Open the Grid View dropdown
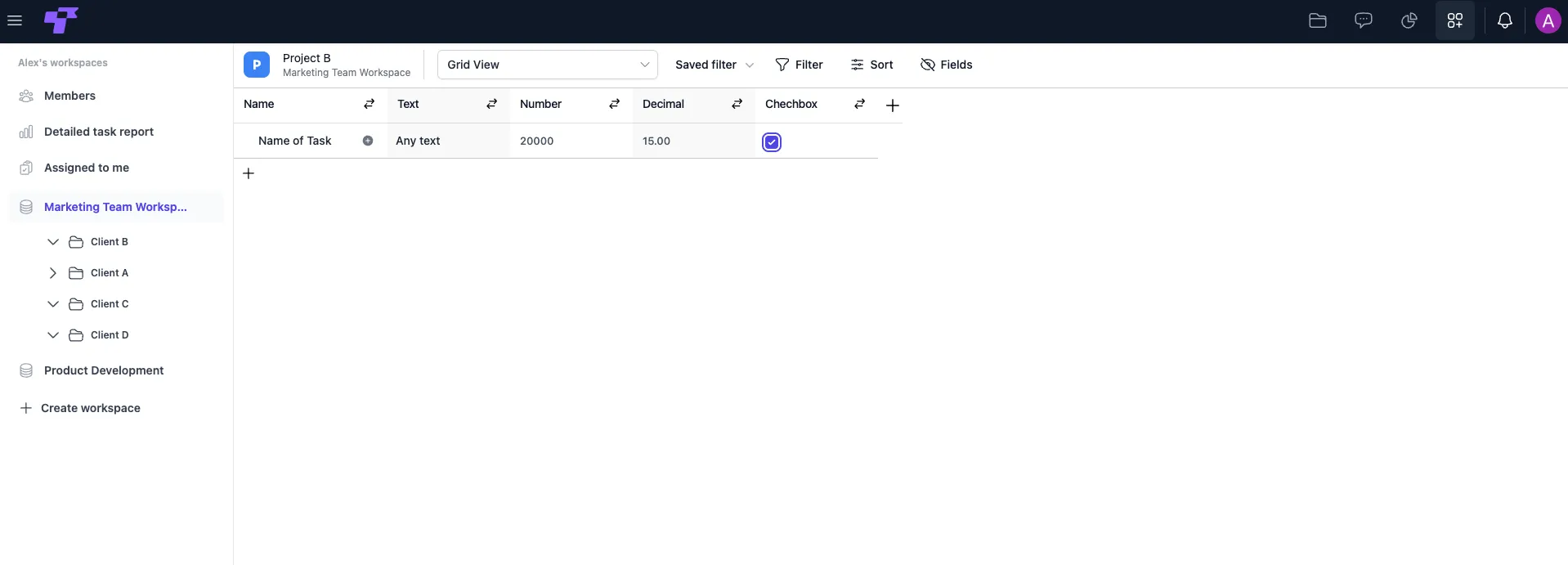This screenshot has height=565, width=1568. click(548, 65)
